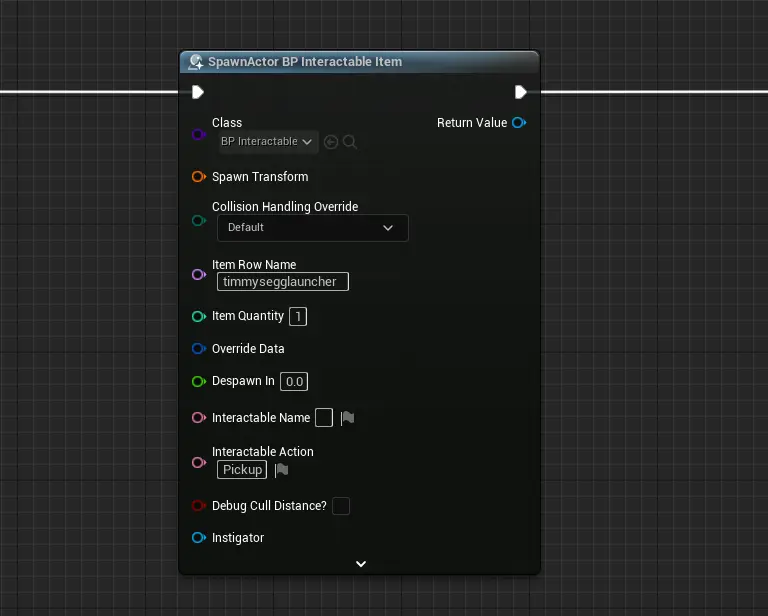This screenshot has width=768, height=616.
Task: Click the Override Data pin
Action: click(198, 349)
